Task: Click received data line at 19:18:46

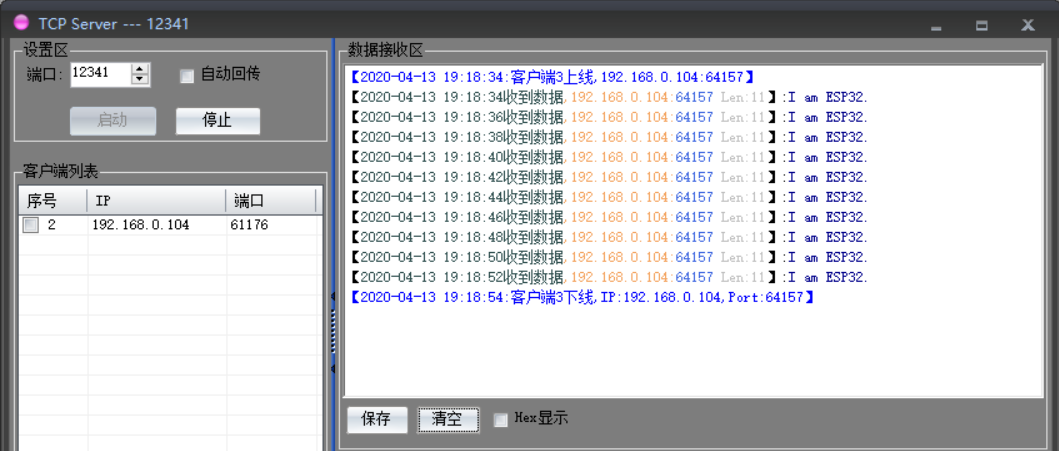Action: tap(609, 217)
